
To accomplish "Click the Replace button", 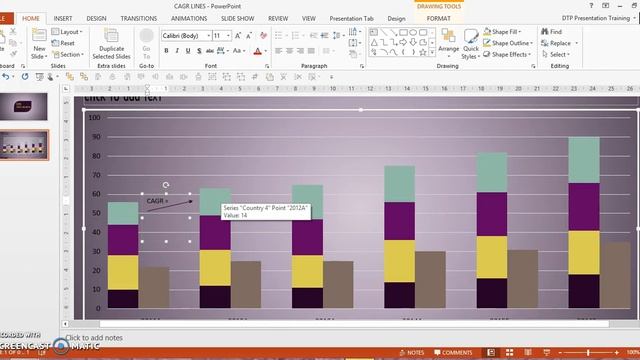I will click(556, 43).
